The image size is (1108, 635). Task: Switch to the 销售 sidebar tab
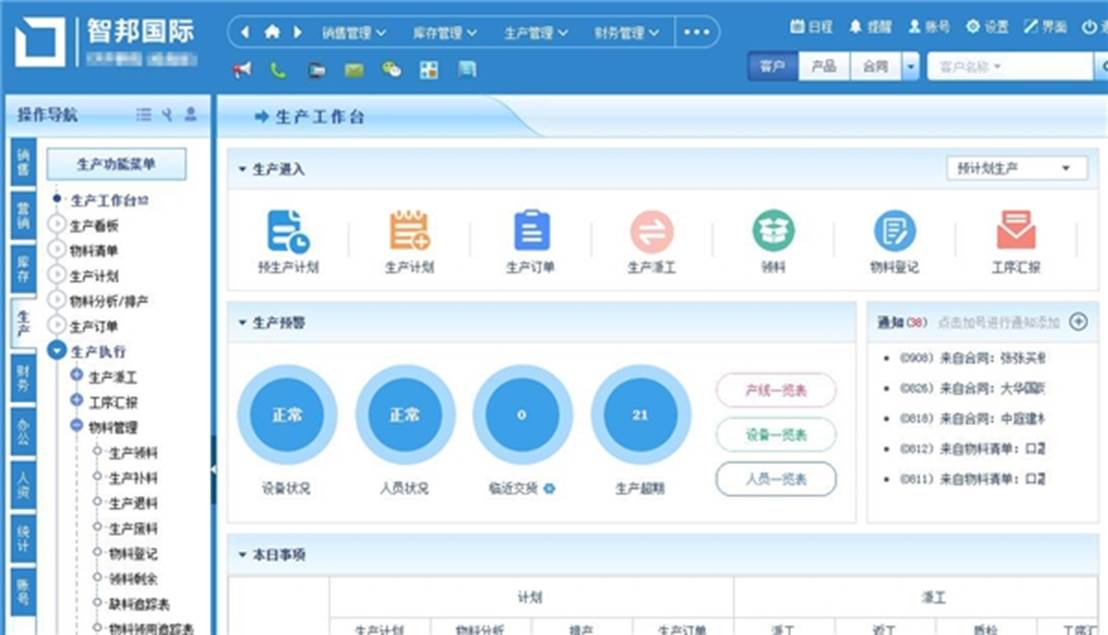[x=23, y=163]
